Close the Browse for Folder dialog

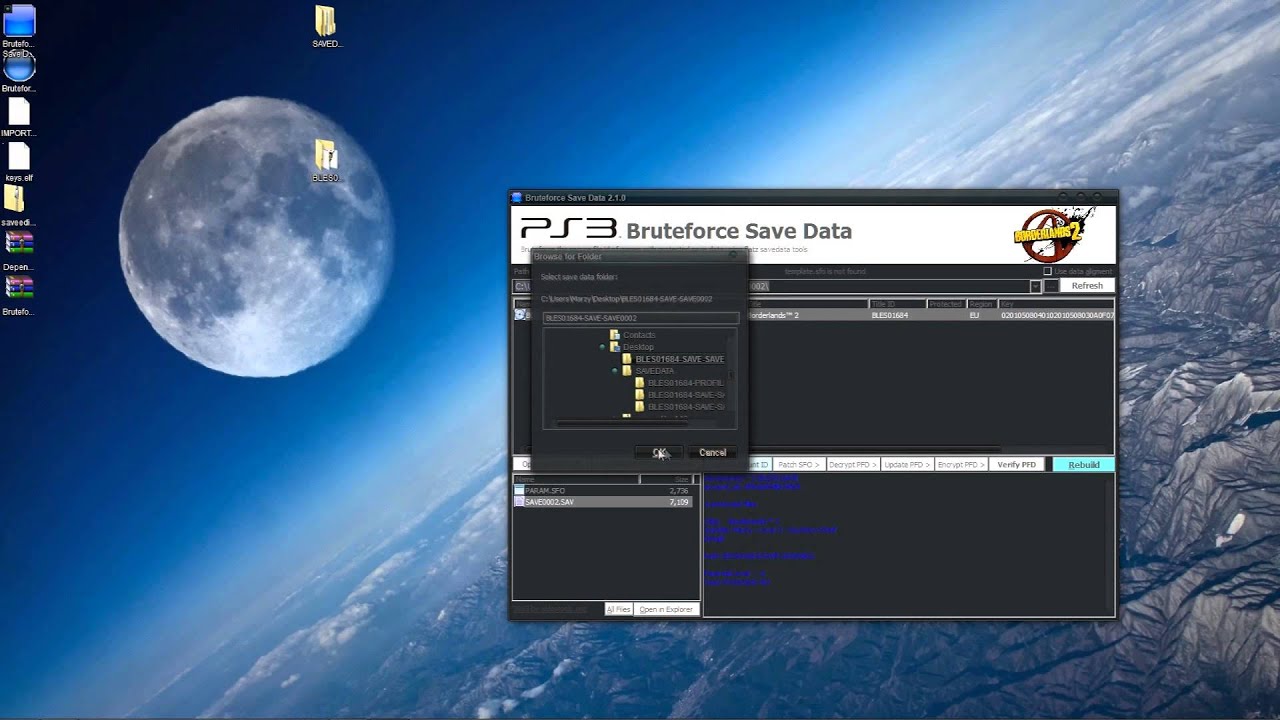coord(734,256)
